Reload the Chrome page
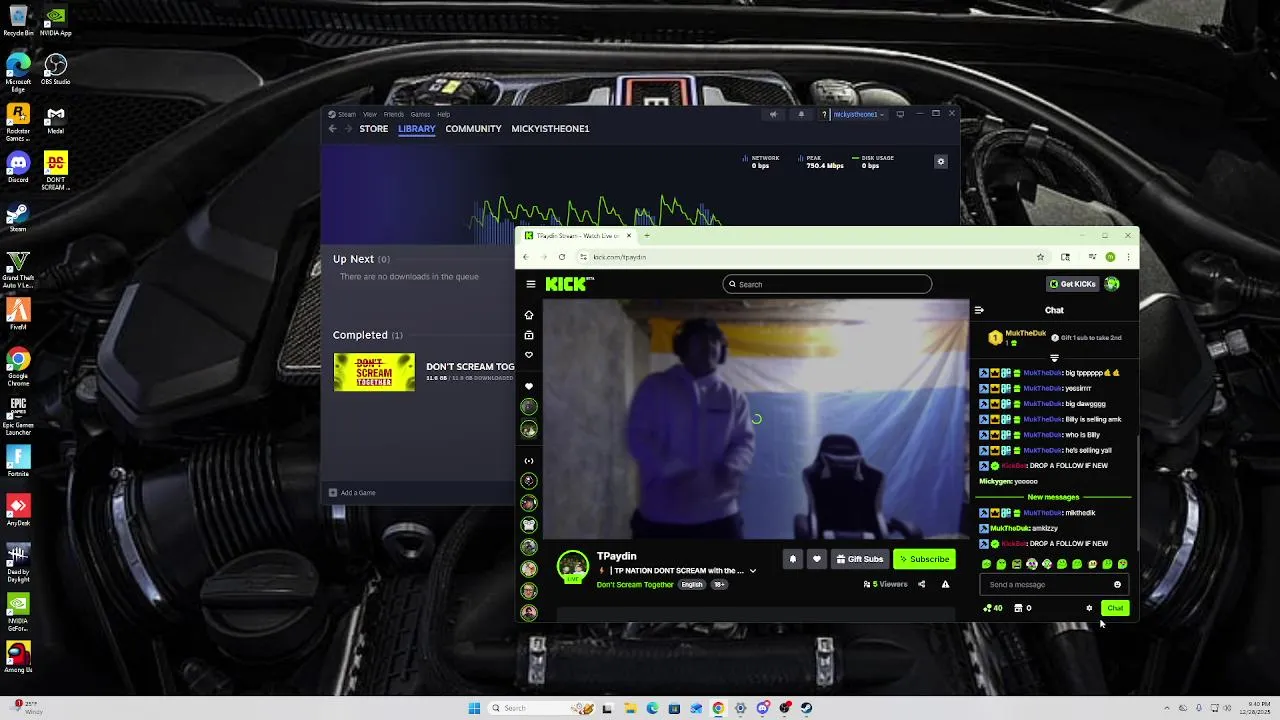 (x=562, y=257)
